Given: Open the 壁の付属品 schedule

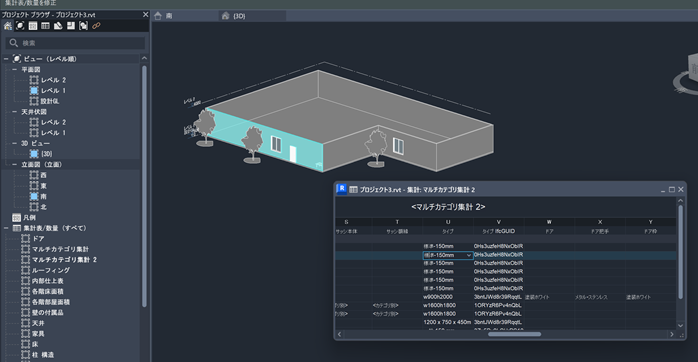Looking at the screenshot, I should pyautogui.click(x=48, y=313).
